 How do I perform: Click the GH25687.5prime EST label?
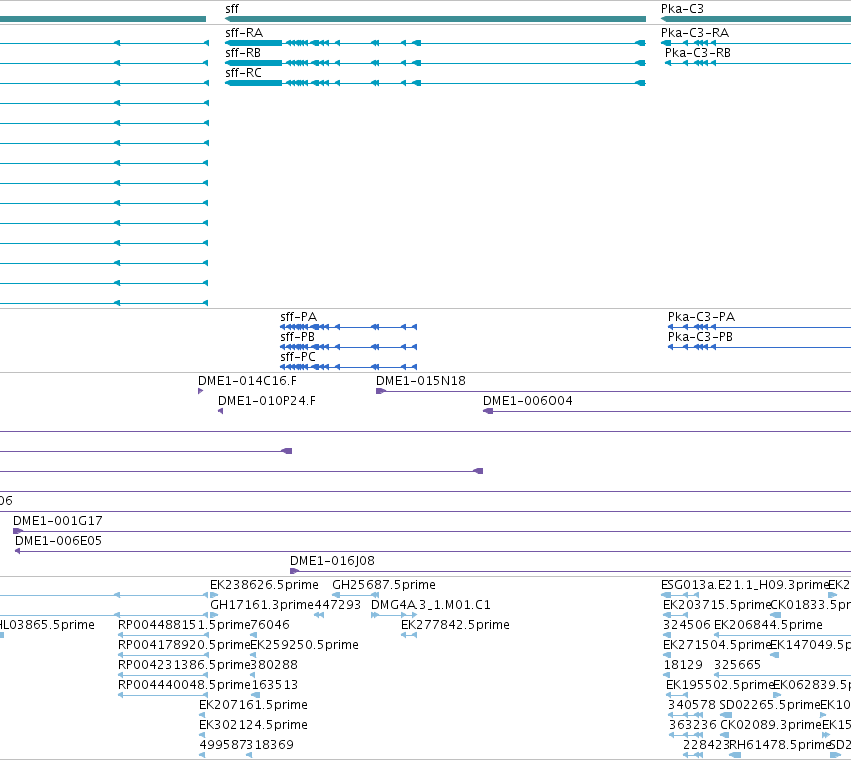(x=384, y=585)
